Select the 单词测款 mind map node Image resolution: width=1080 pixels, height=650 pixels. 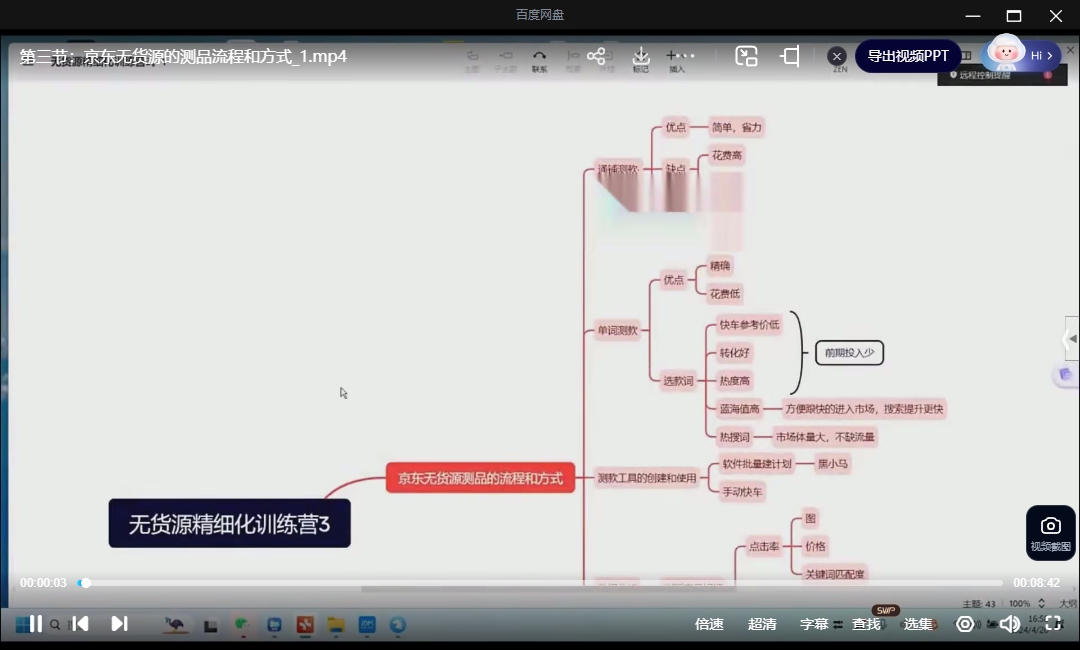point(617,331)
